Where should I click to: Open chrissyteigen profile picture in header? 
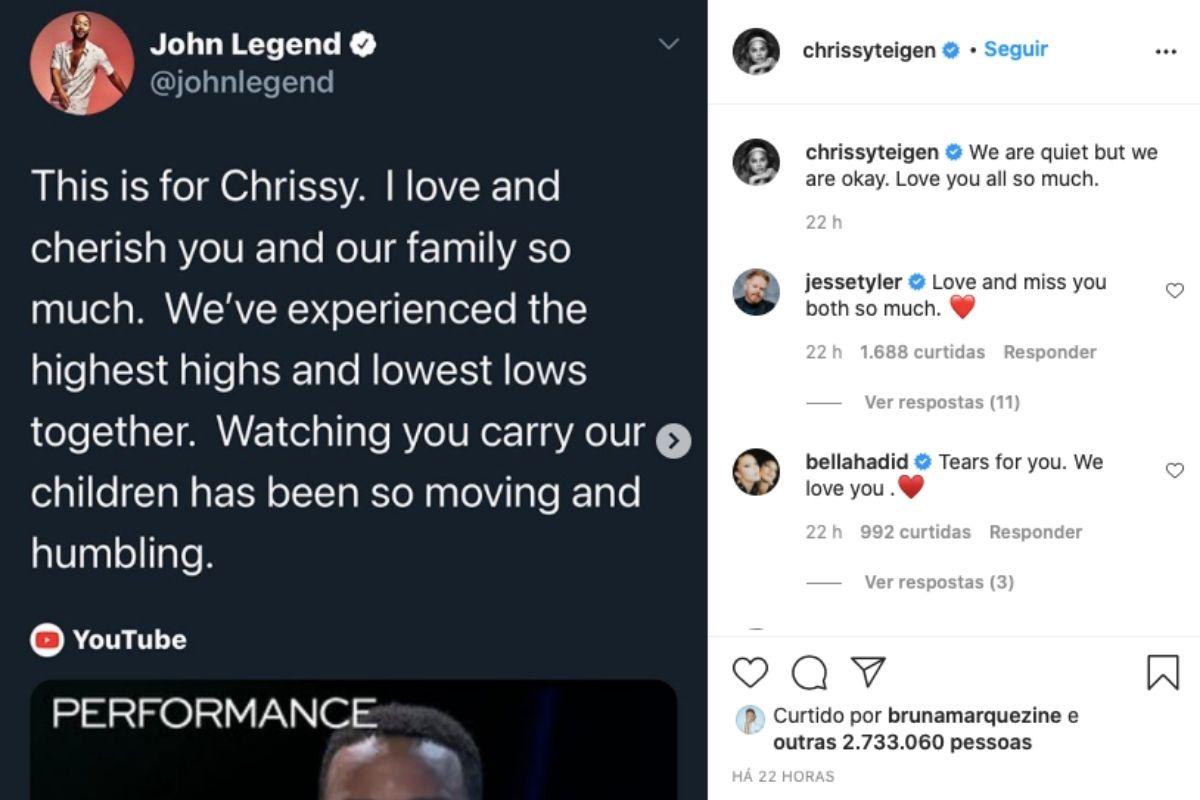pos(756,51)
